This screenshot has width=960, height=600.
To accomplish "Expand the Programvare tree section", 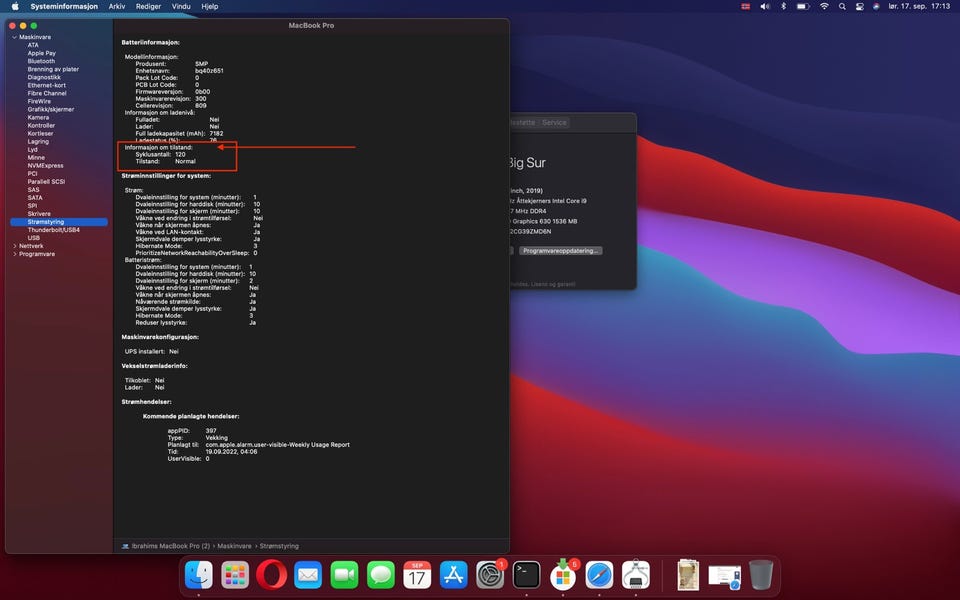I will 14,254.
